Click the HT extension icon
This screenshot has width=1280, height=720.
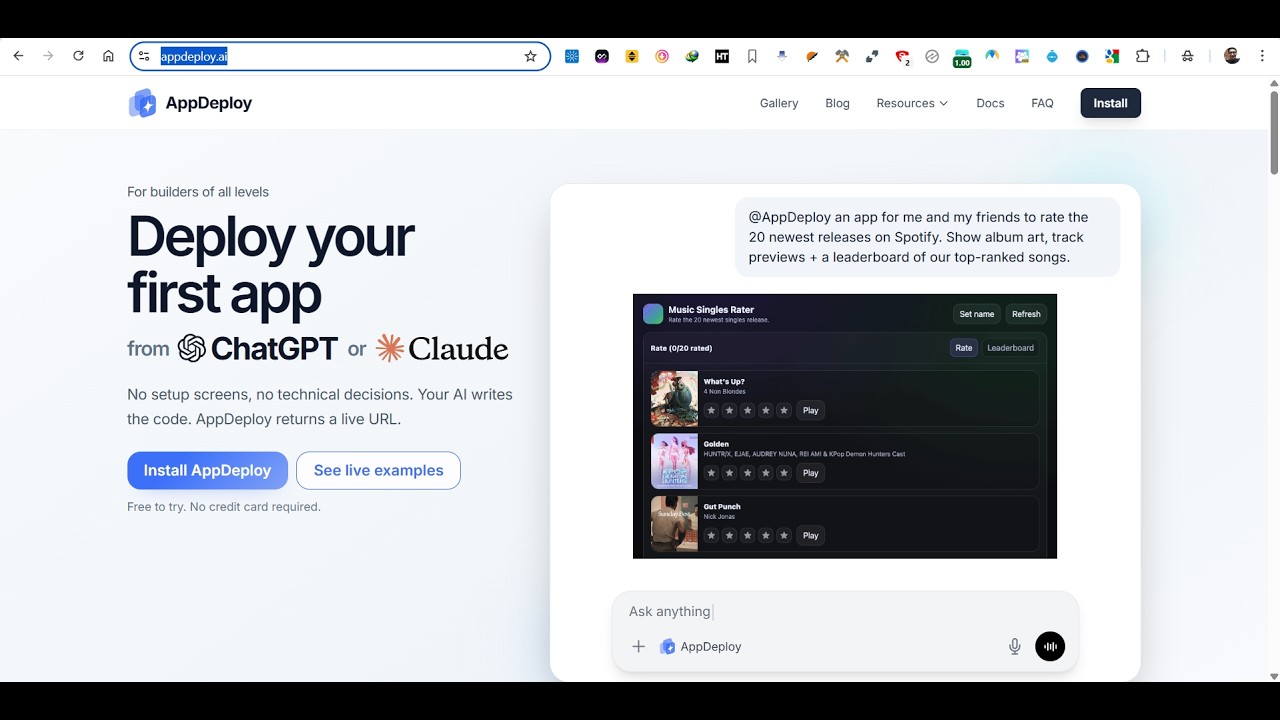pos(722,56)
